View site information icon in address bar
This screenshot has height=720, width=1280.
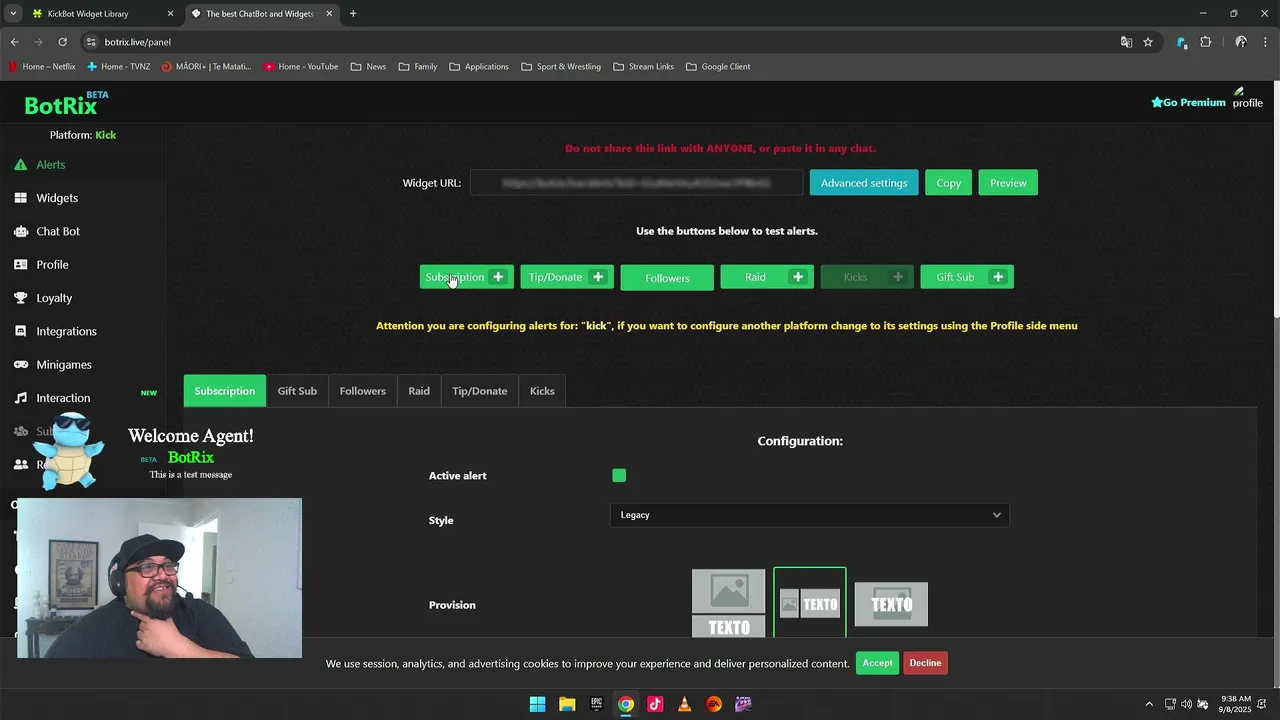pos(91,42)
